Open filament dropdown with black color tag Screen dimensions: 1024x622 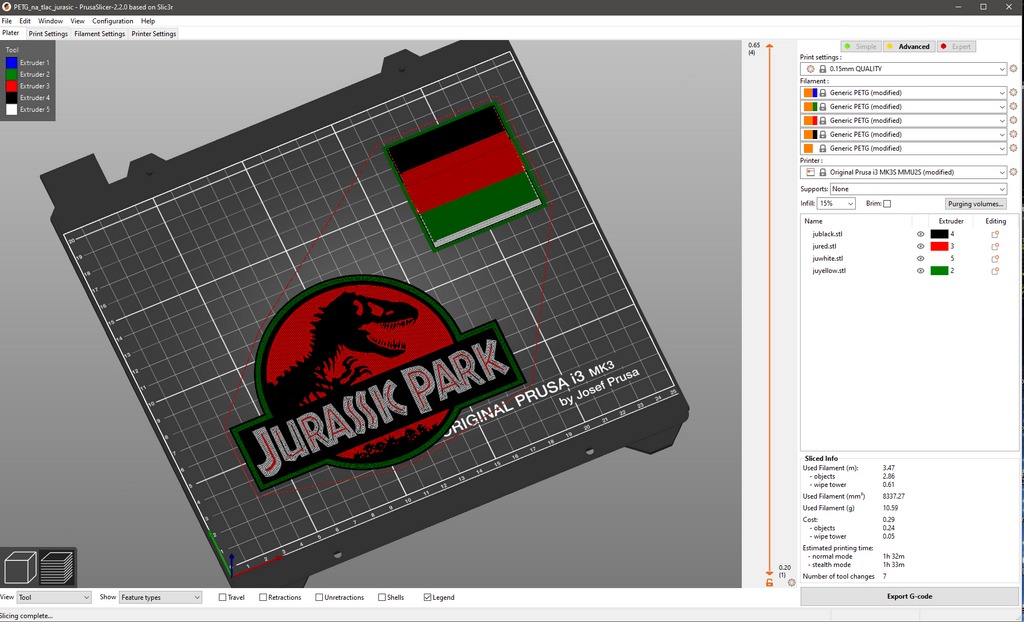pos(904,134)
